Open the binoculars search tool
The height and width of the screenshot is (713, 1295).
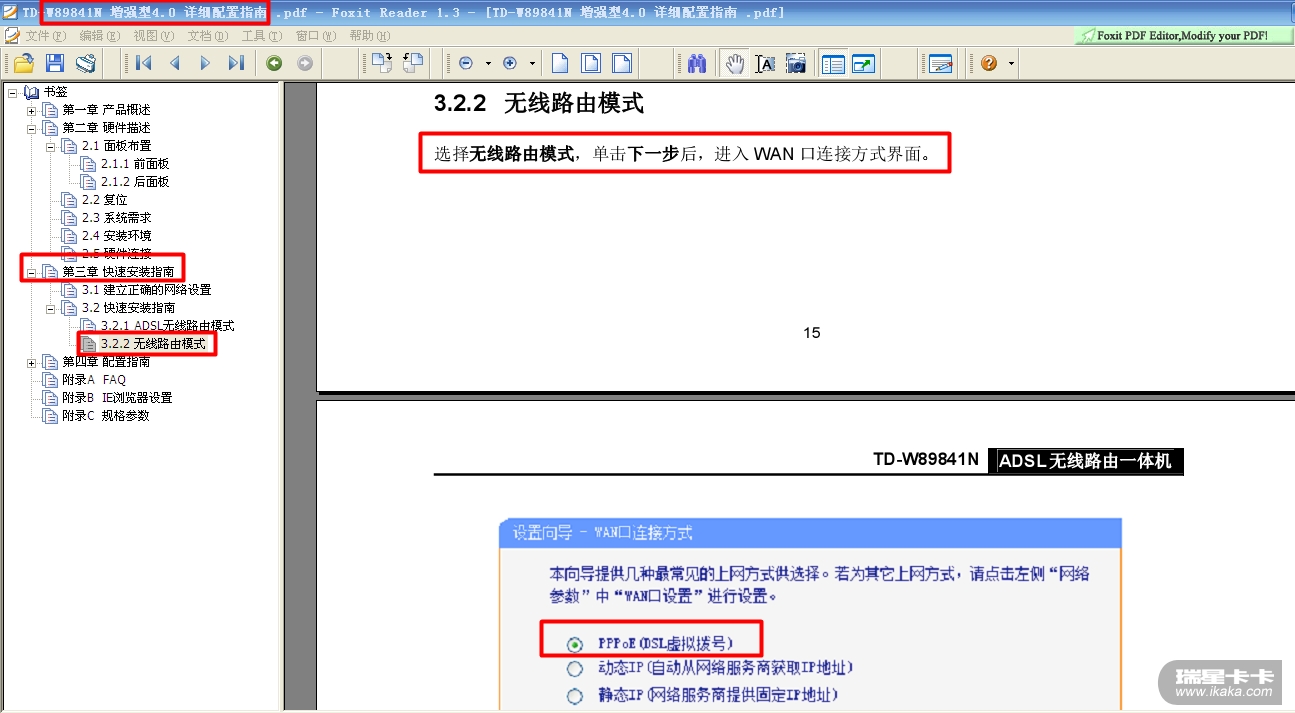(698, 63)
